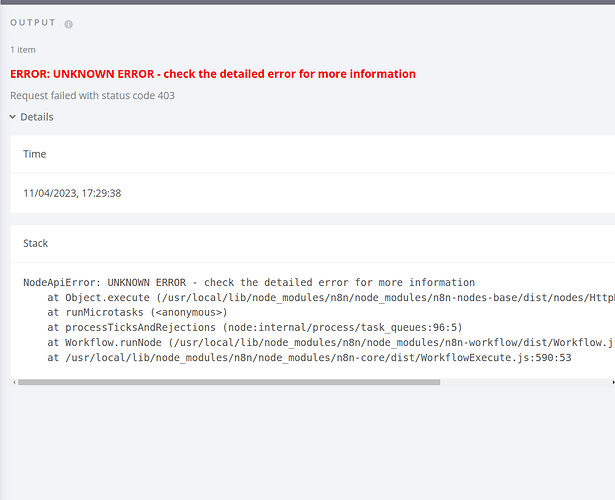Viewport: 615px width, 500px height.
Task: Click the Stack field header
Action: (x=36, y=243)
